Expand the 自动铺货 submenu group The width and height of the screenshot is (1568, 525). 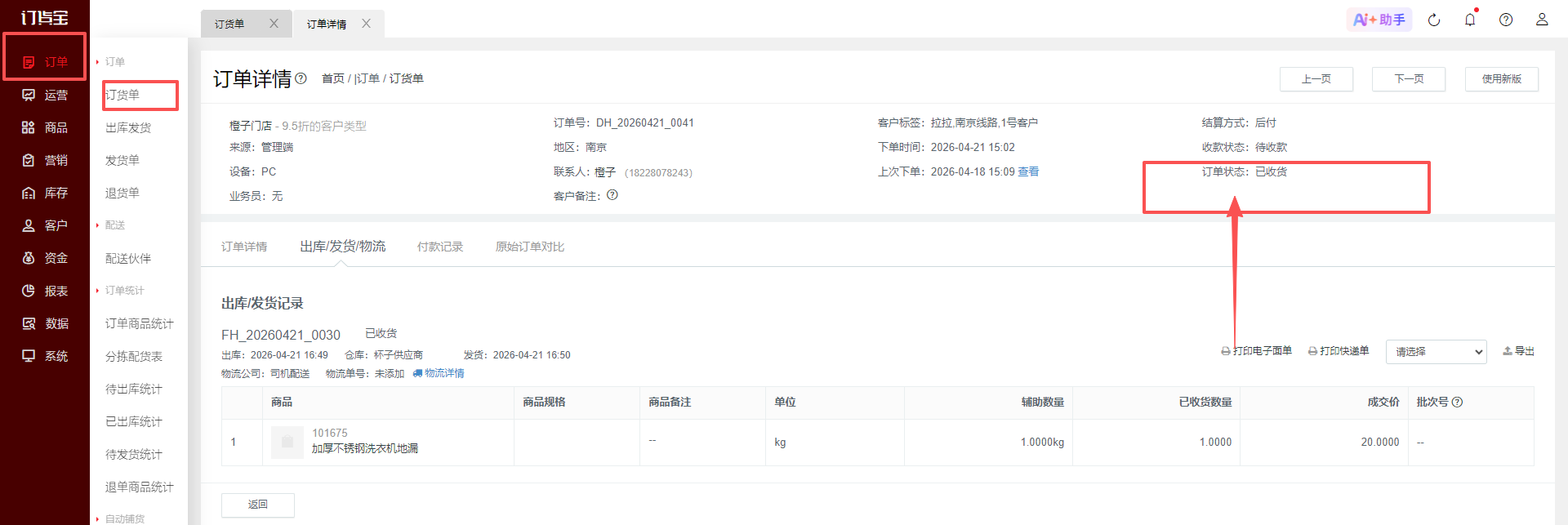pos(120,518)
